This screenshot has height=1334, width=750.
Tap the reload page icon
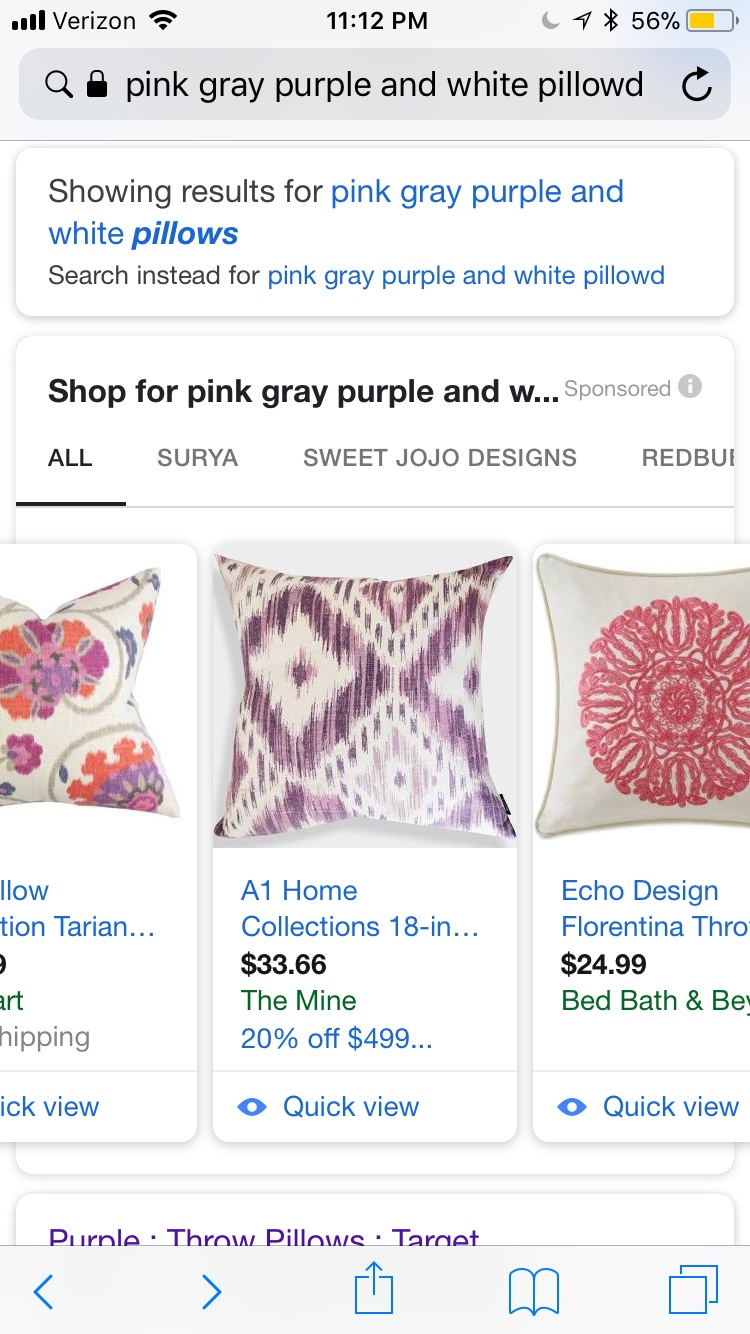pos(697,86)
